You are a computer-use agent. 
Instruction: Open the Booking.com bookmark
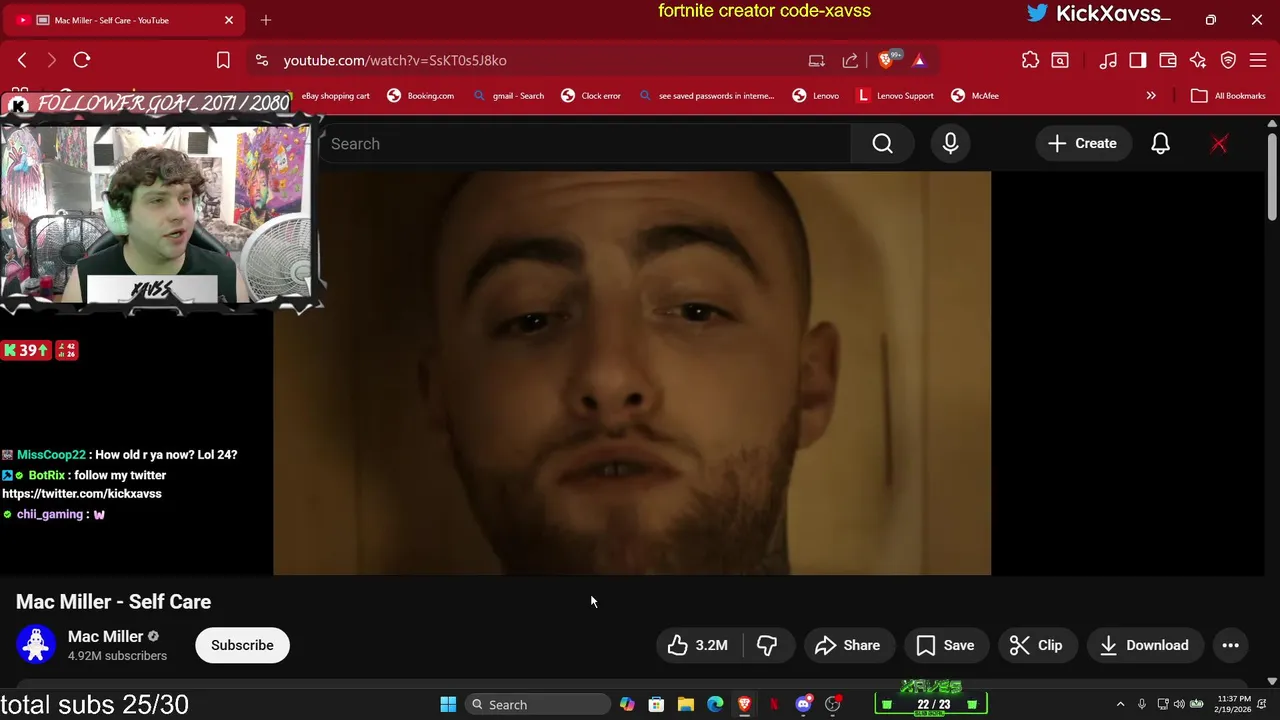(421, 96)
